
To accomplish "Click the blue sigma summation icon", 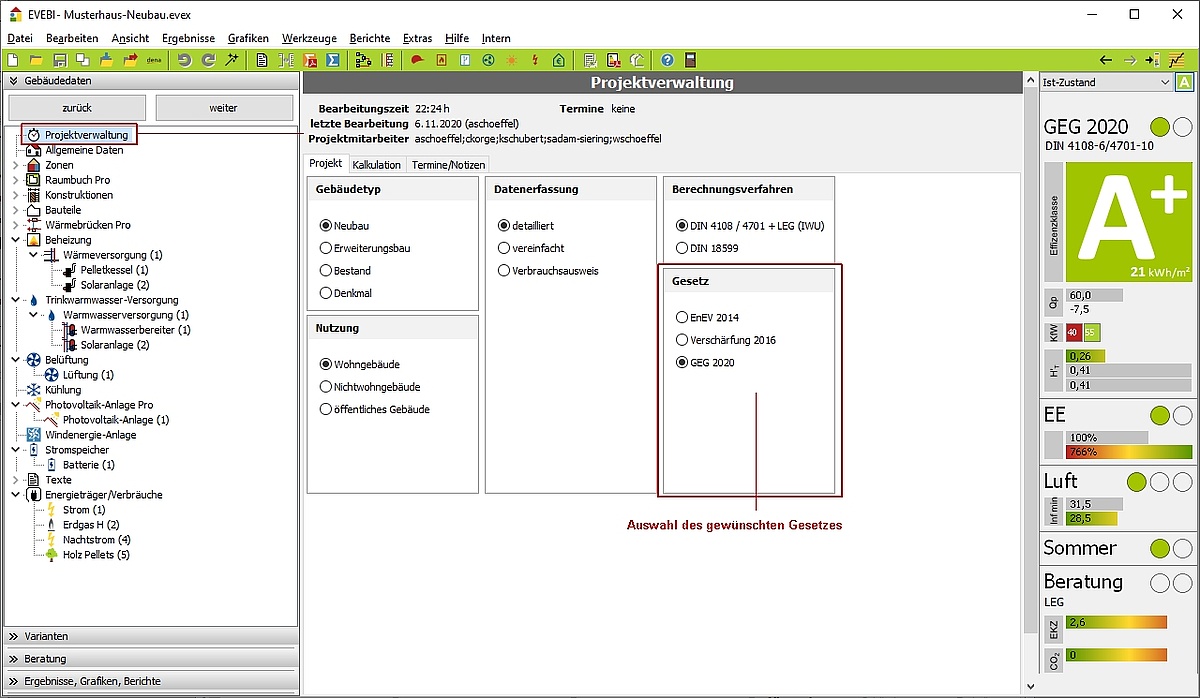I will pyautogui.click(x=333, y=60).
